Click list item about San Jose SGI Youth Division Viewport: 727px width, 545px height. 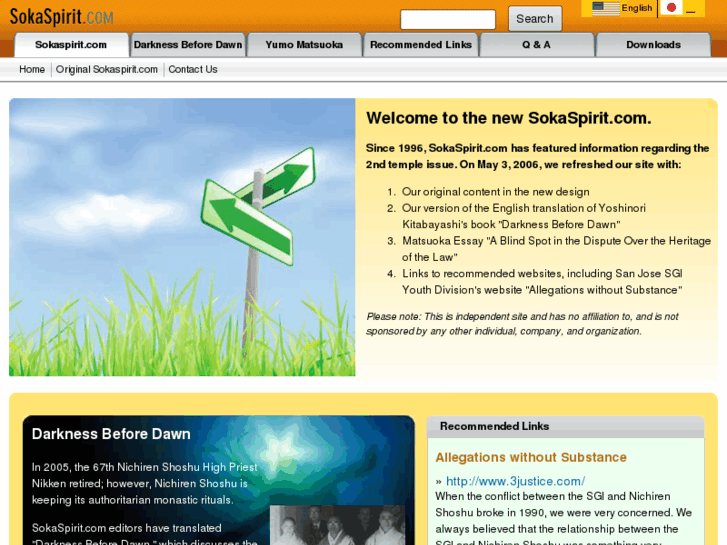coord(542,282)
